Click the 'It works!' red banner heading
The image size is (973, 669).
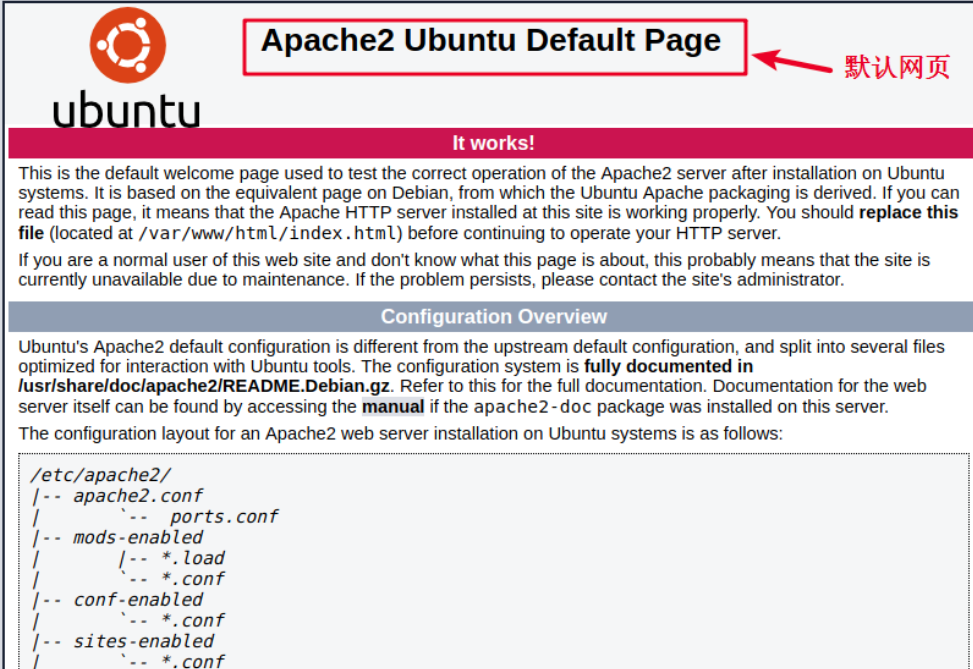pos(493,143)
